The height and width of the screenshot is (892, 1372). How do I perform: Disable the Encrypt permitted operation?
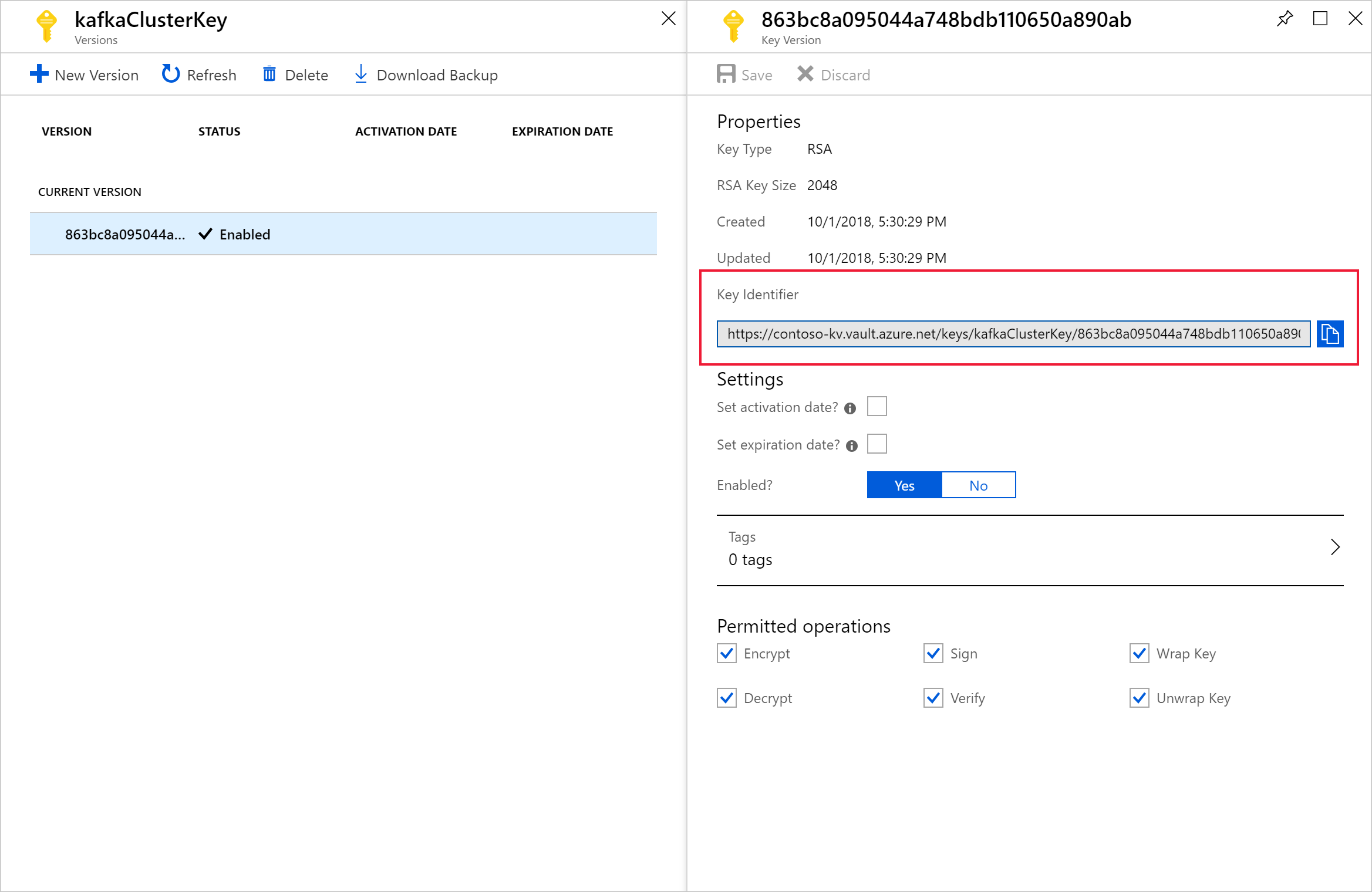[x=726, y=653]
